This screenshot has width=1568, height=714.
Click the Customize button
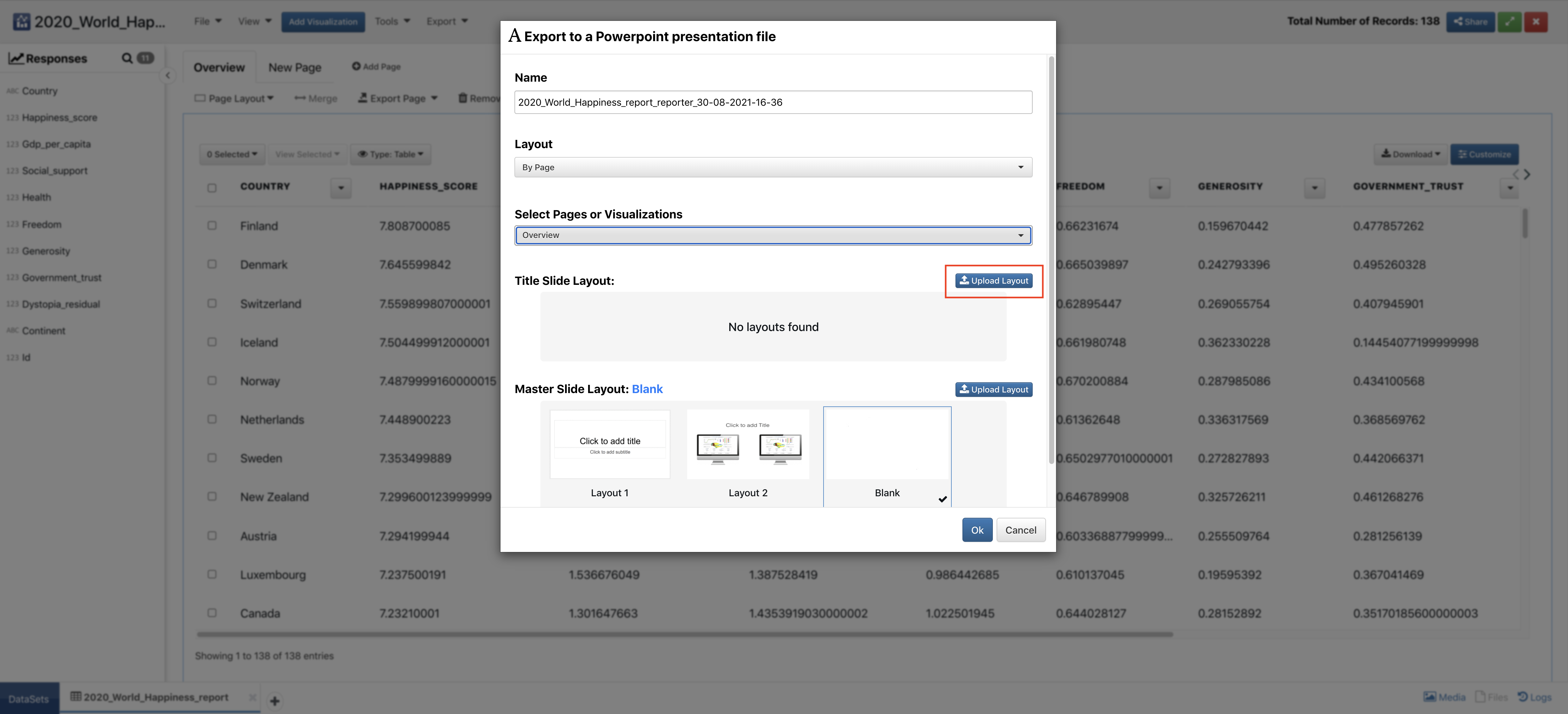1484,155
